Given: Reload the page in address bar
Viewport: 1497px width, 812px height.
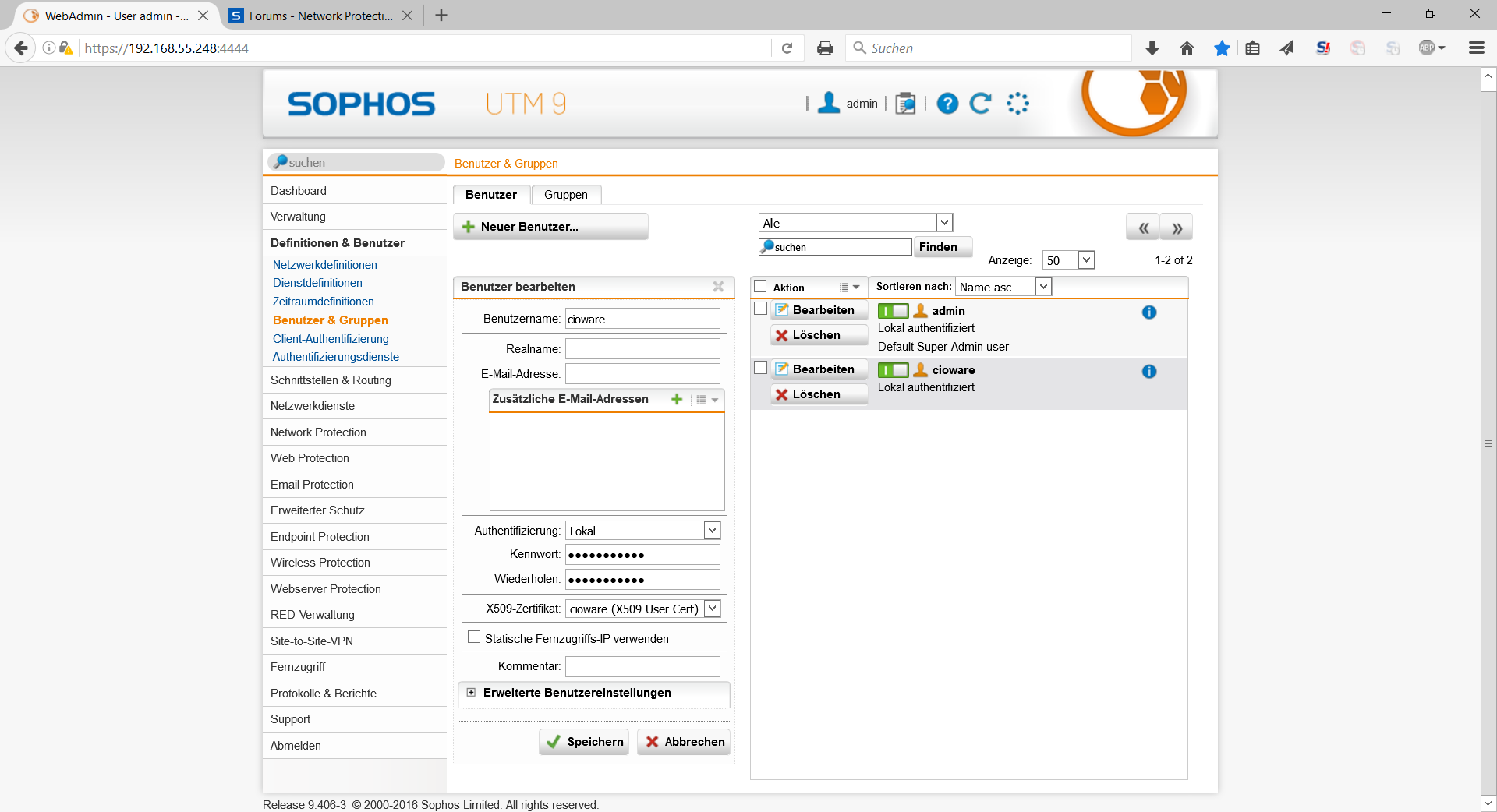Looking at the screenshot, I should coord(787,48).
